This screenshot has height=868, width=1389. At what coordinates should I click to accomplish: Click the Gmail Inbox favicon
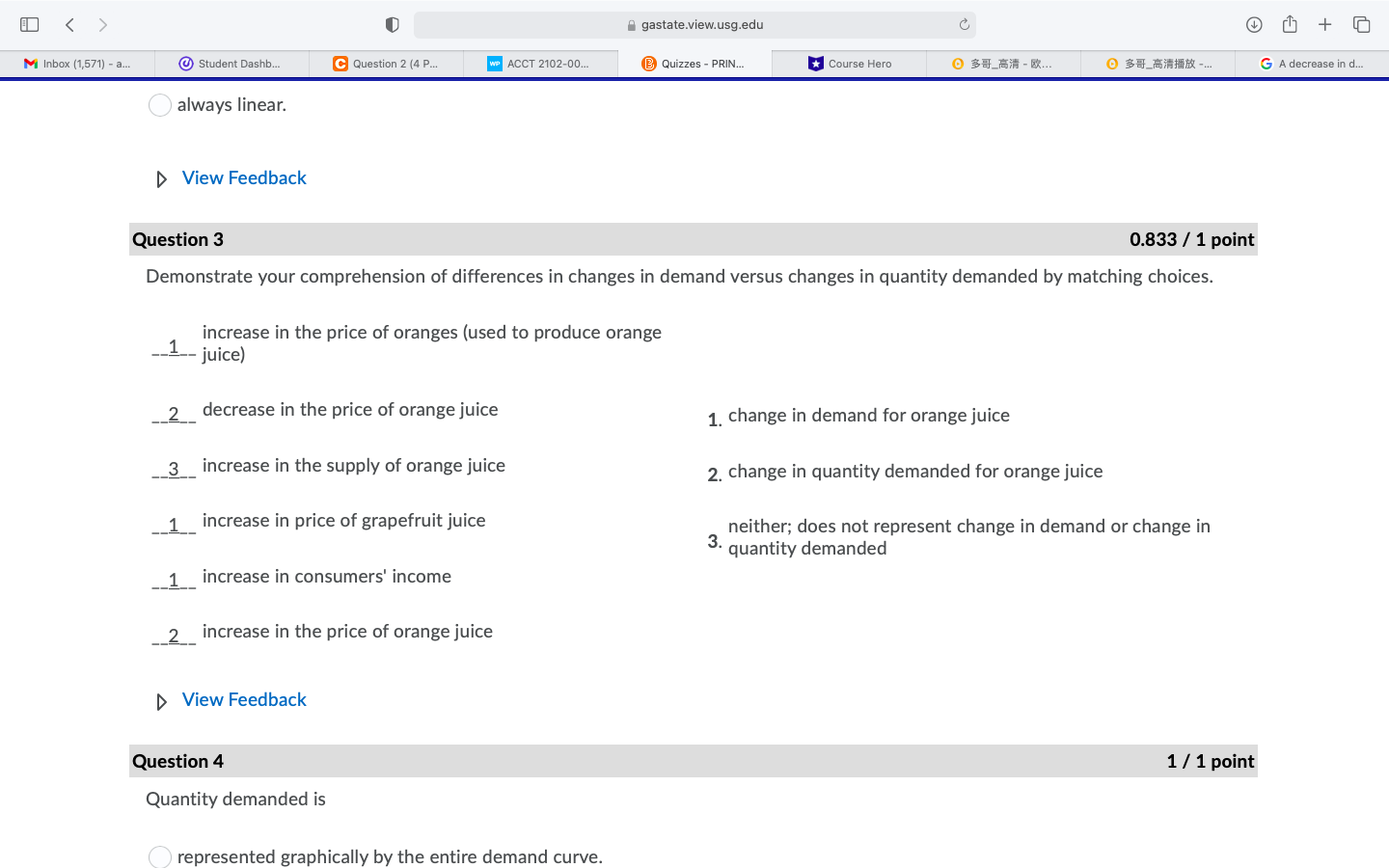31,63
